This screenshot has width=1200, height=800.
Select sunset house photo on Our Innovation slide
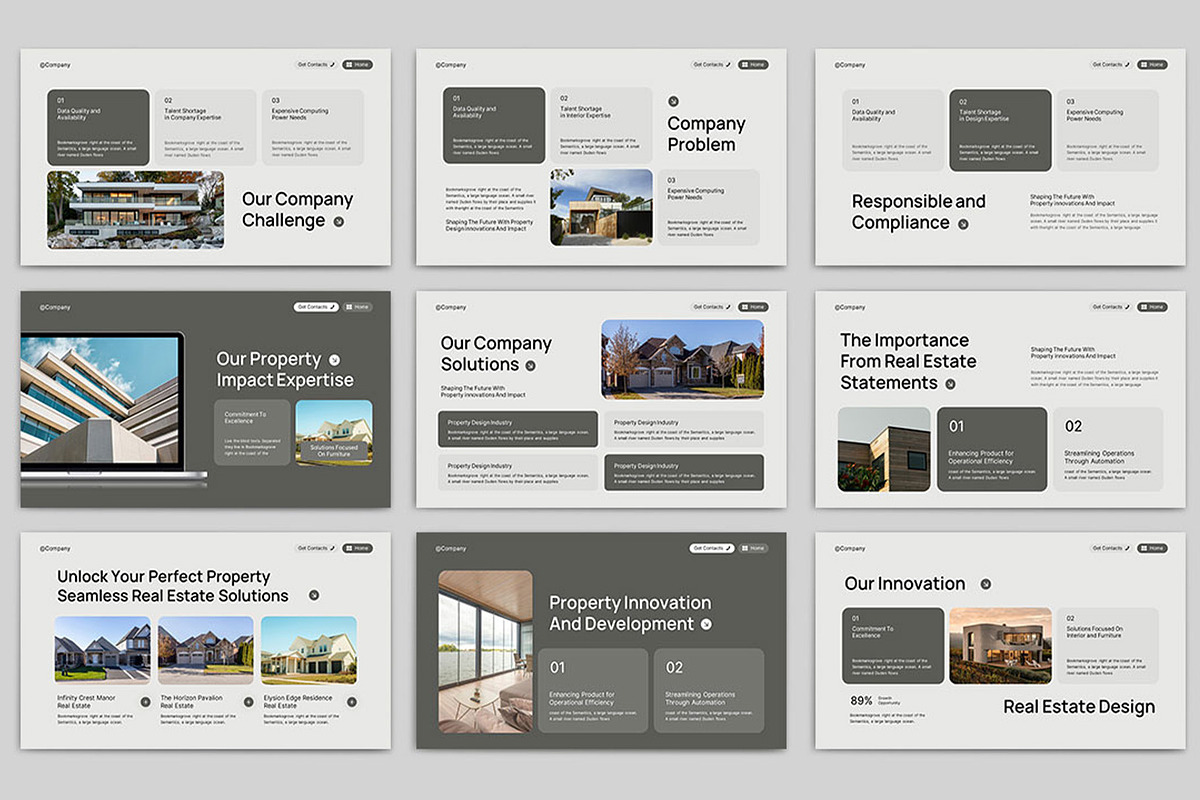pyautogui.click(x=1000, y=645)
